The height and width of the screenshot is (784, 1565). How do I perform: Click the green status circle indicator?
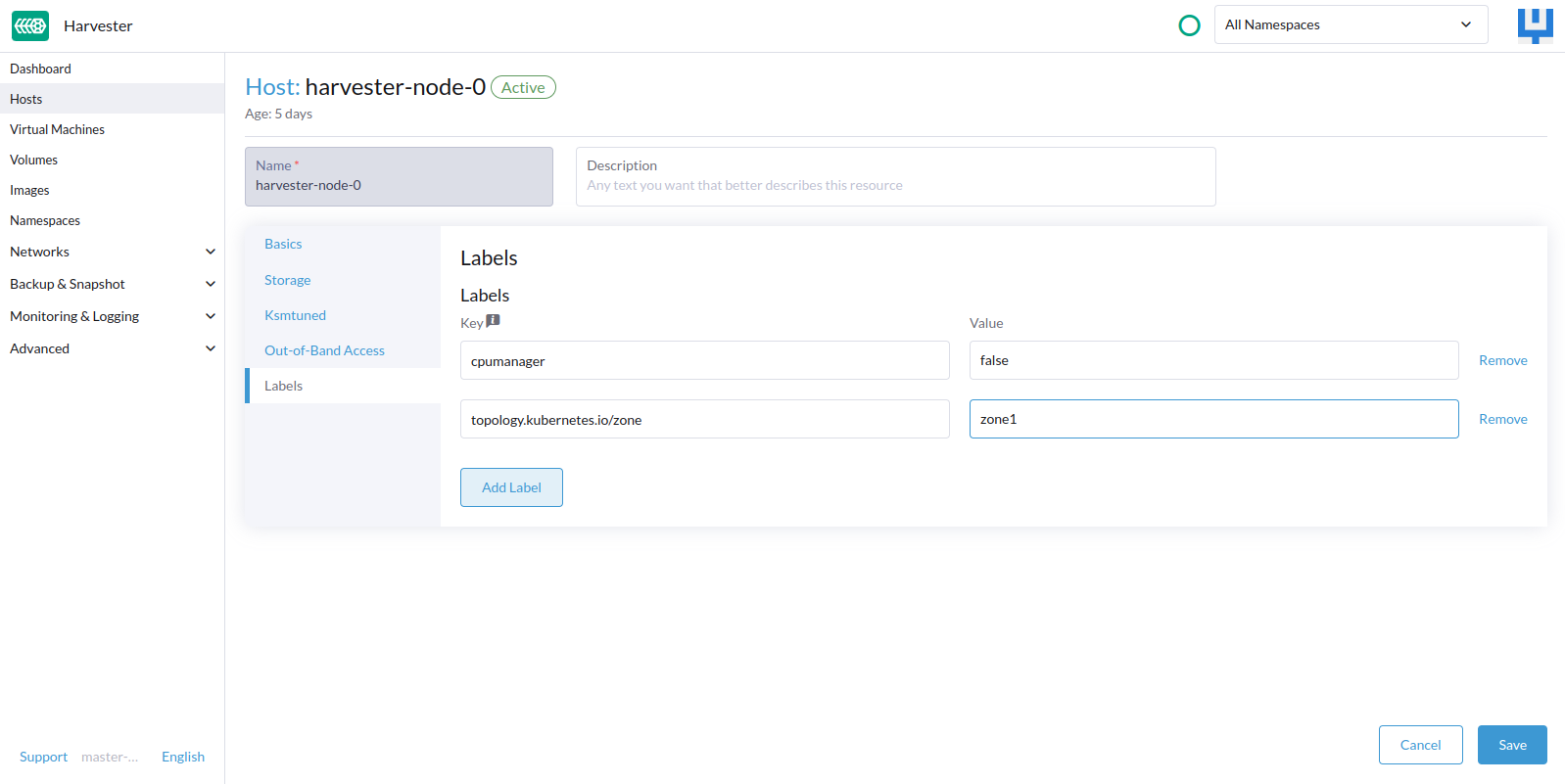pyautogui.click(x=1189, y=25)
